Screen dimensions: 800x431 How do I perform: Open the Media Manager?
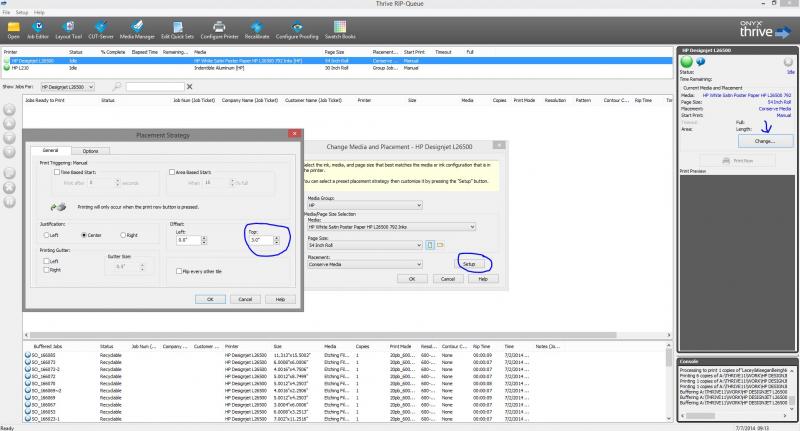[x=137, y=30]
